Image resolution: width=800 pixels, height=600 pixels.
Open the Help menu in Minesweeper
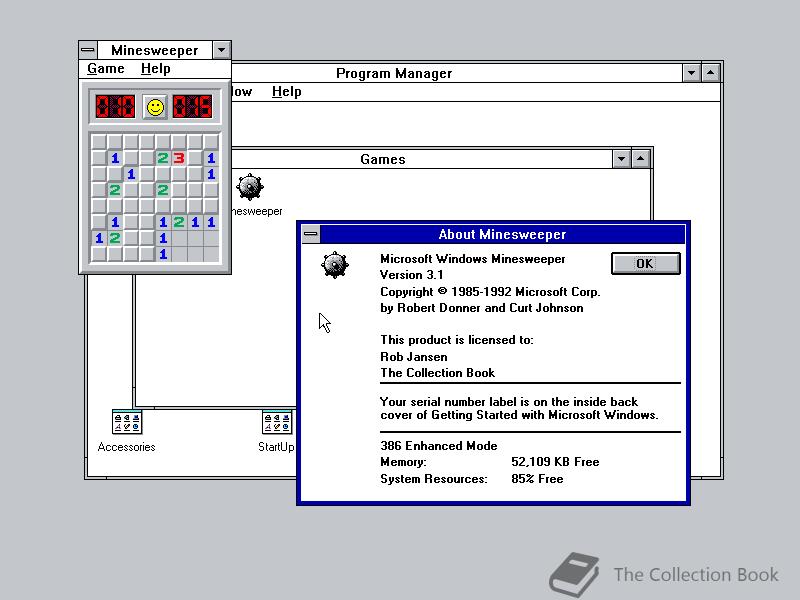[156, 68]
